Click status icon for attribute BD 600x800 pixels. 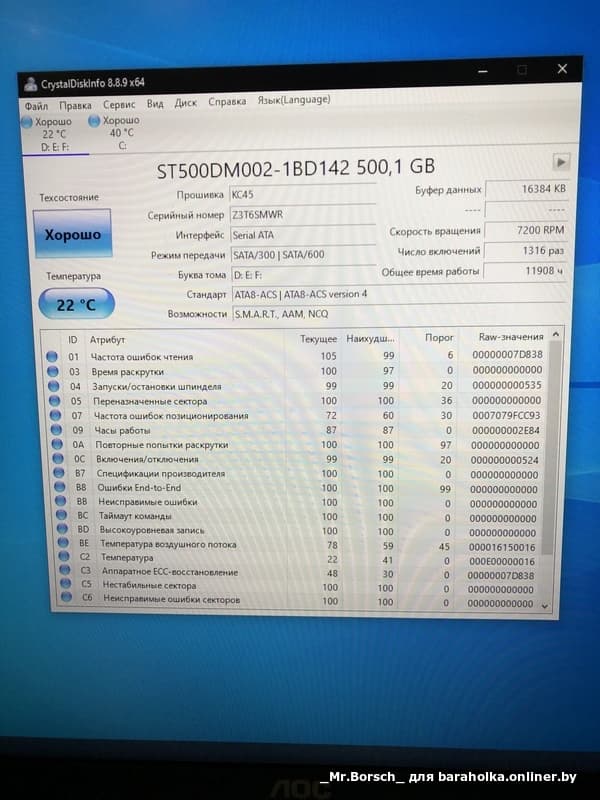point(62,530)
